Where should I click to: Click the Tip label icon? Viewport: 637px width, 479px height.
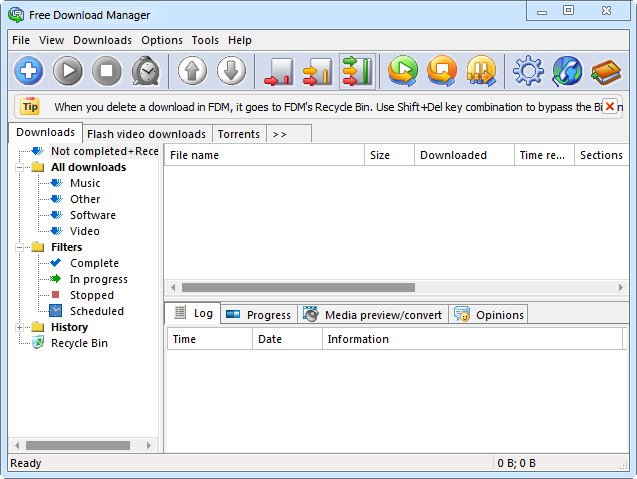pyautogui.click(x=30, y=107)
